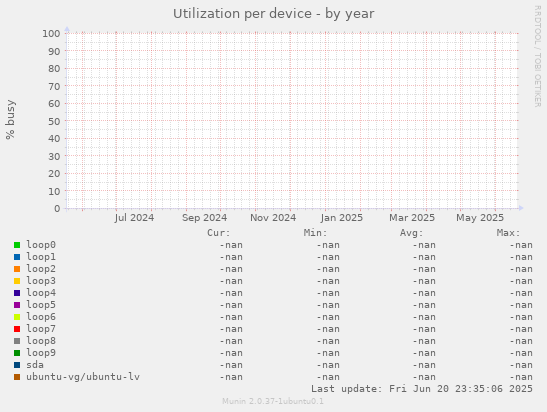Screen dimensions: 547x412
Task: Click the Cur value for loop7
Action: click(231, 329)
